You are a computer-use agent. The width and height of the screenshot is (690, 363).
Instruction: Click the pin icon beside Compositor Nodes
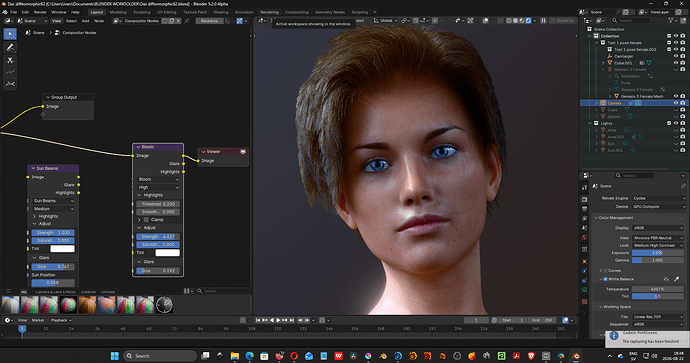pyautogui.click(x=187, y=21)
